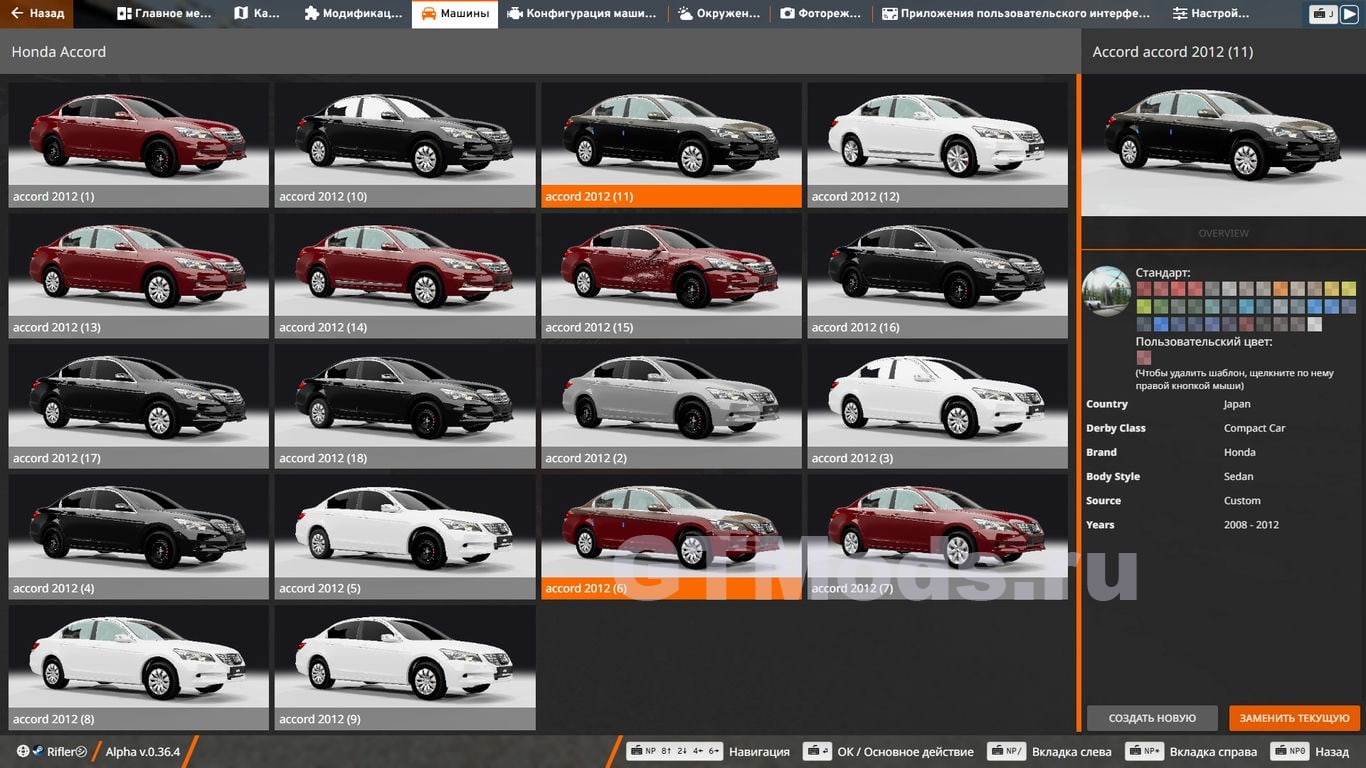Click the Years value 2008 - 2012
Image resolution: width=1366 pixels, height=768 pixels.
1251,524
